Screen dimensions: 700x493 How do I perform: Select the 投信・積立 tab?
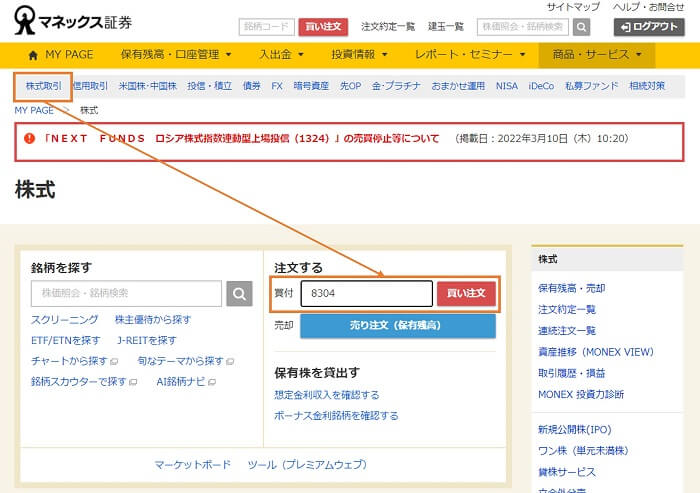pyautogui.click(x=210, y=86)
